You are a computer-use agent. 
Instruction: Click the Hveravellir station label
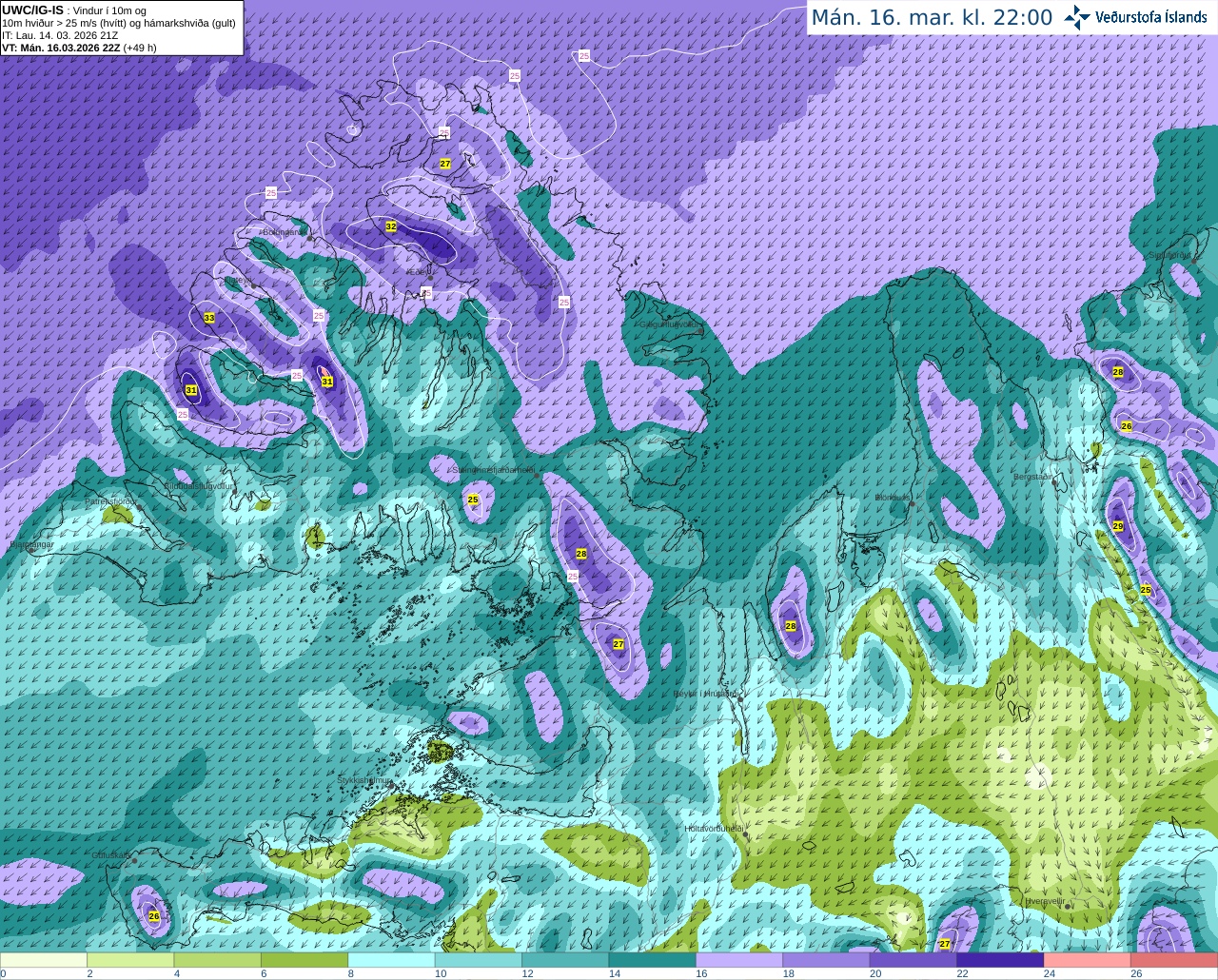(1045, 900)
